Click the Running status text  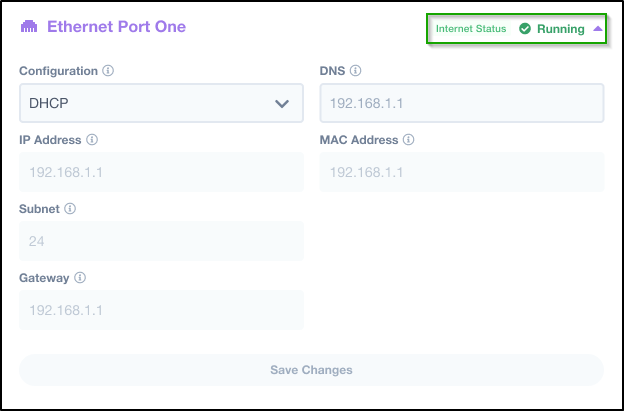(561, 29)
